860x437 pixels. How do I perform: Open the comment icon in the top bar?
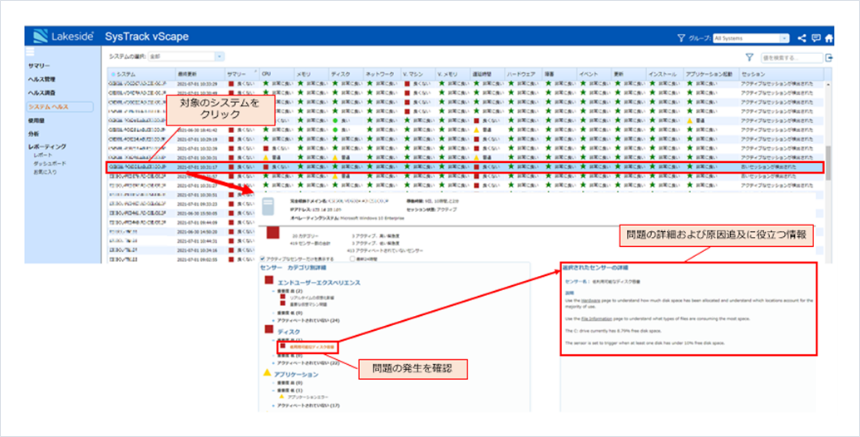tap(816, 38)
